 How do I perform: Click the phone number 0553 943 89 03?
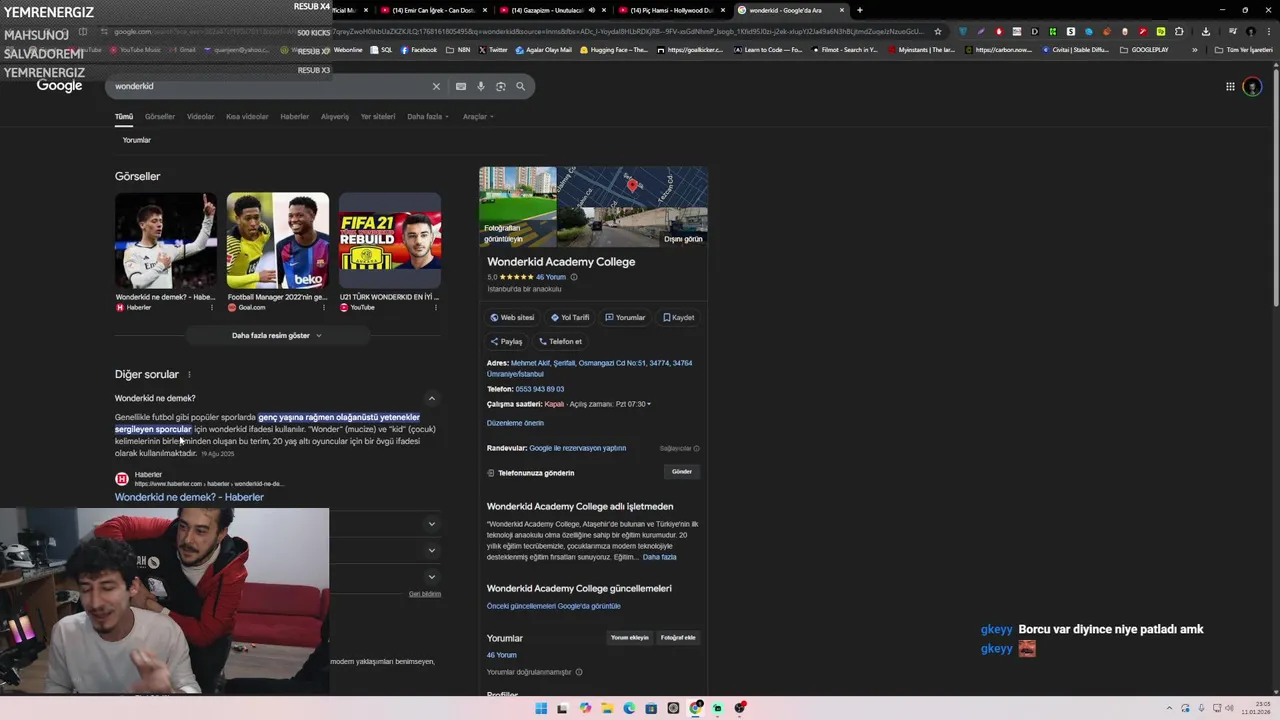pyautogui.click(x=540, y=389)
